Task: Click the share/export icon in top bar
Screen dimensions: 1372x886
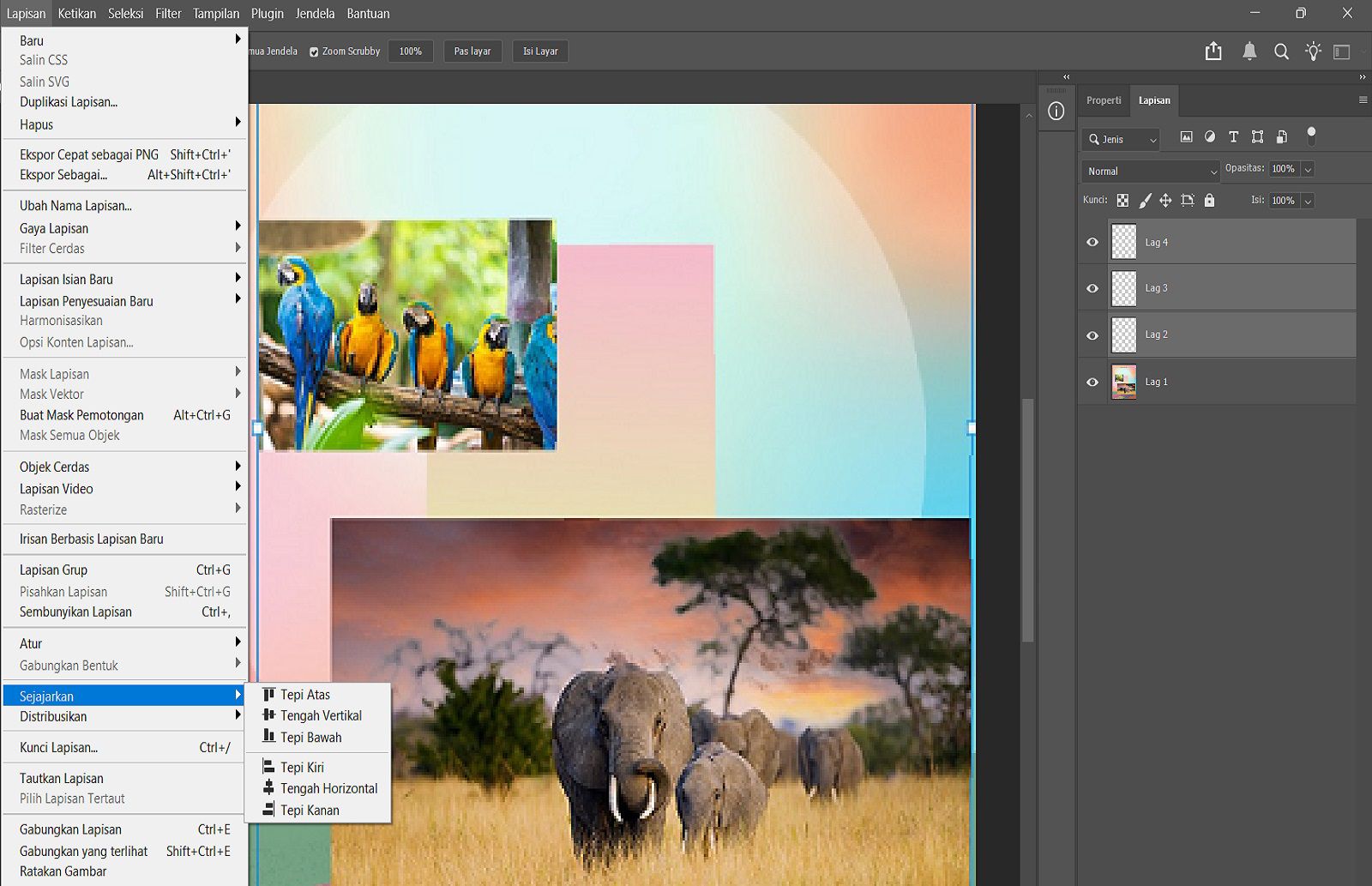Action: point(1213,51)
